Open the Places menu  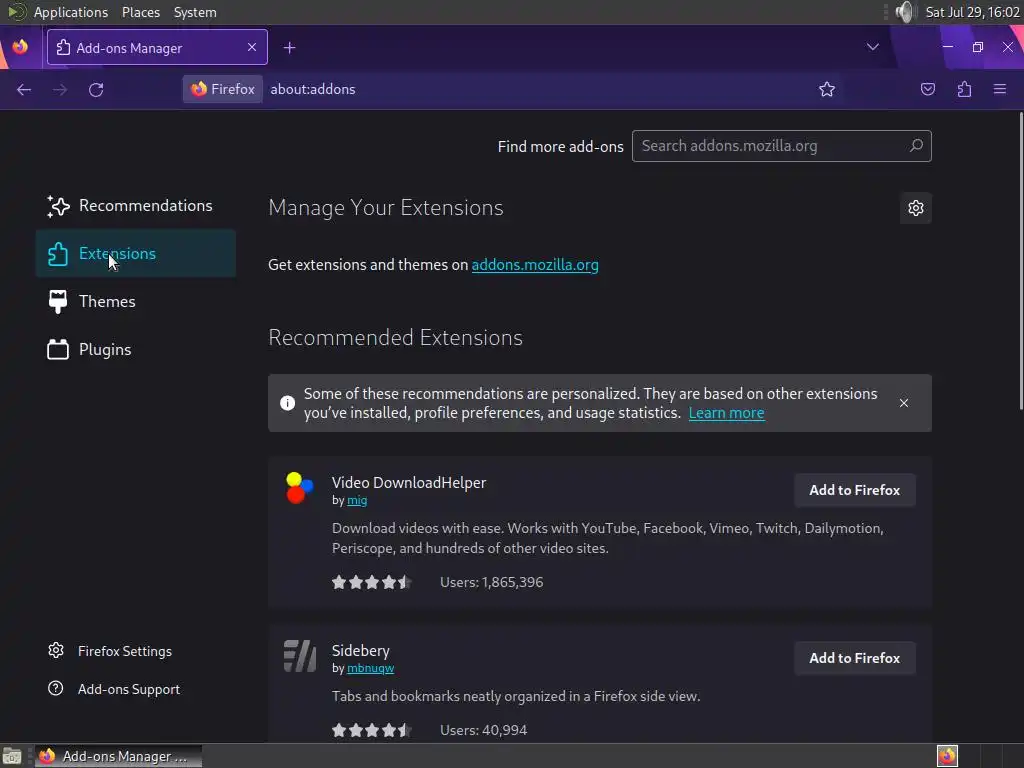pyautogui.click(x=141, y=12)
